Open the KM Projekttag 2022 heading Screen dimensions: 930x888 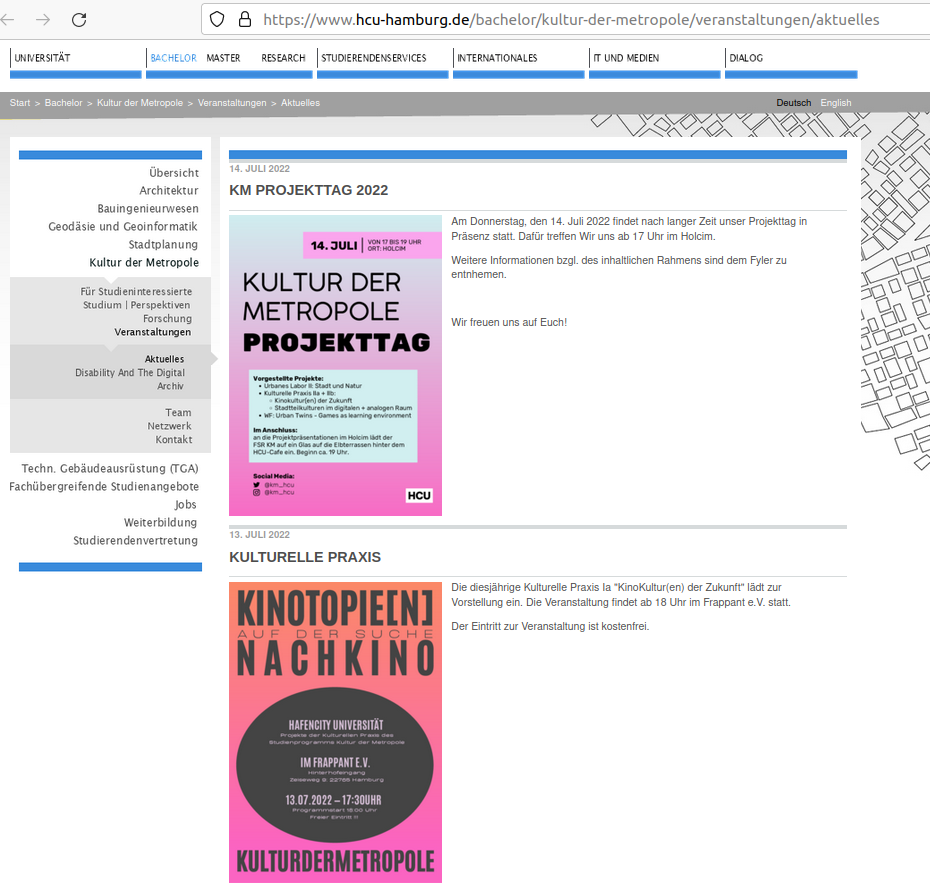308,190
